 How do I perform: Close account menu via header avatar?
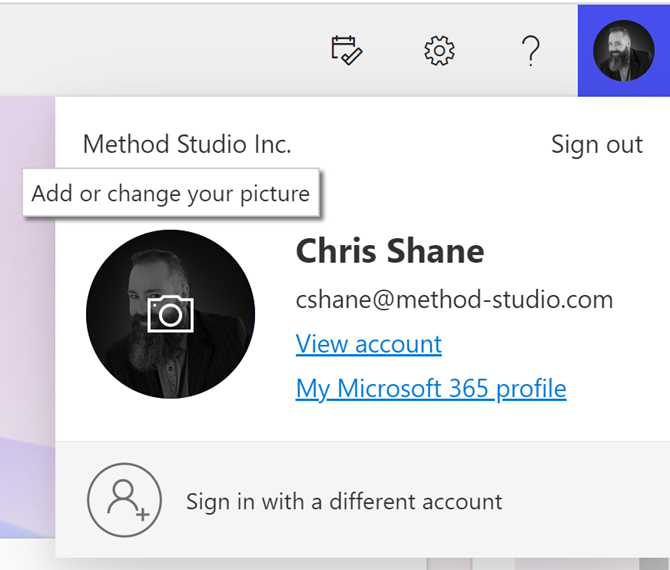tap(623, 50)
